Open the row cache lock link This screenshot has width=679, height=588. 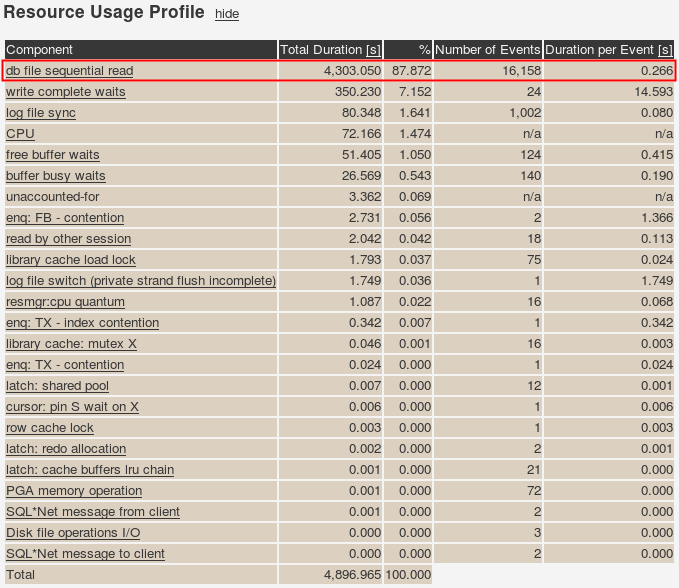tap(50, 428)
